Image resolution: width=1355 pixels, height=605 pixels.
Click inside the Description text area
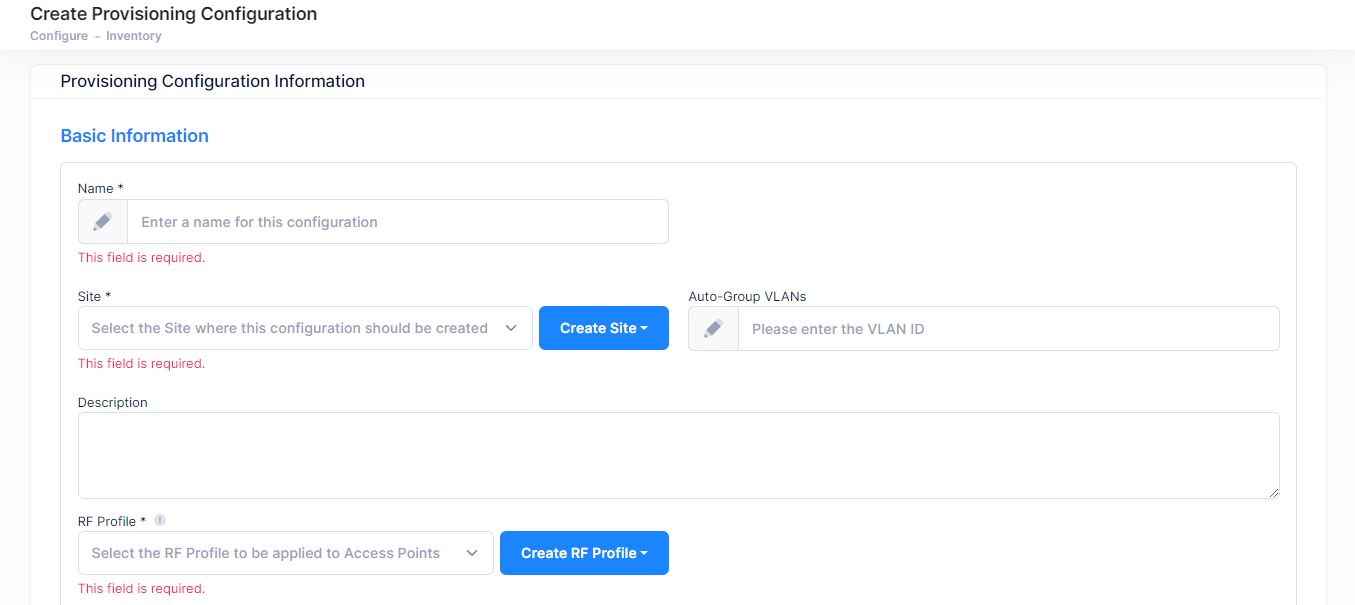tap(678, 455)
